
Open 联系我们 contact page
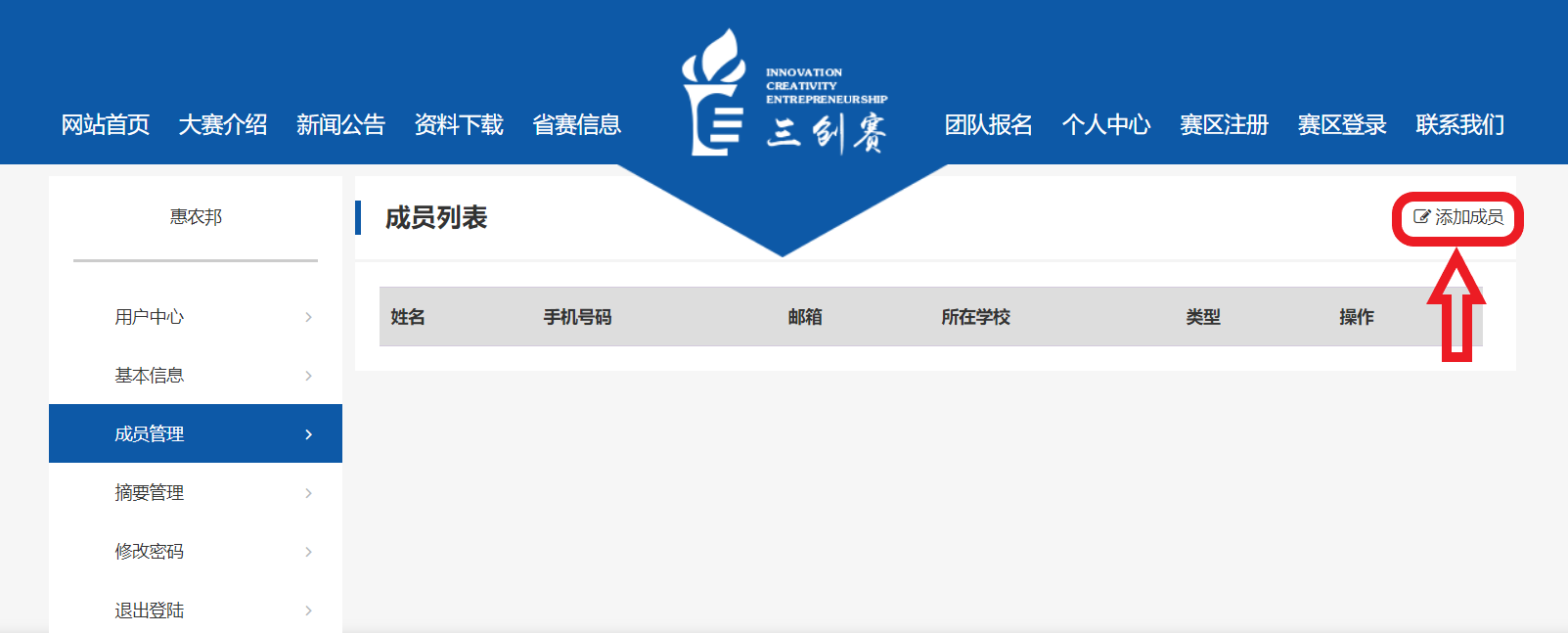coord(1459,125)
